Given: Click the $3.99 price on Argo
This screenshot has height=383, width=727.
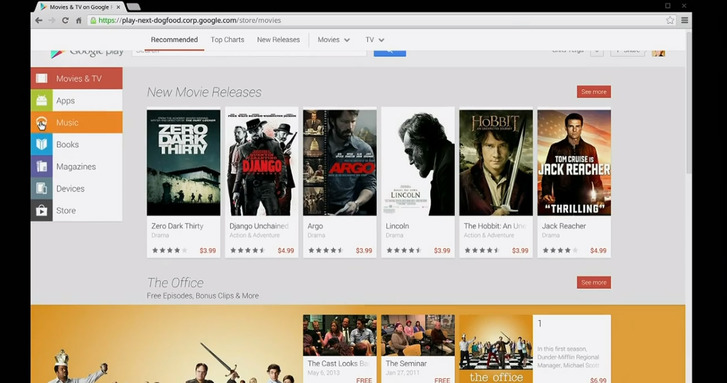Looking at the screenshot, I should click(364, 250).
